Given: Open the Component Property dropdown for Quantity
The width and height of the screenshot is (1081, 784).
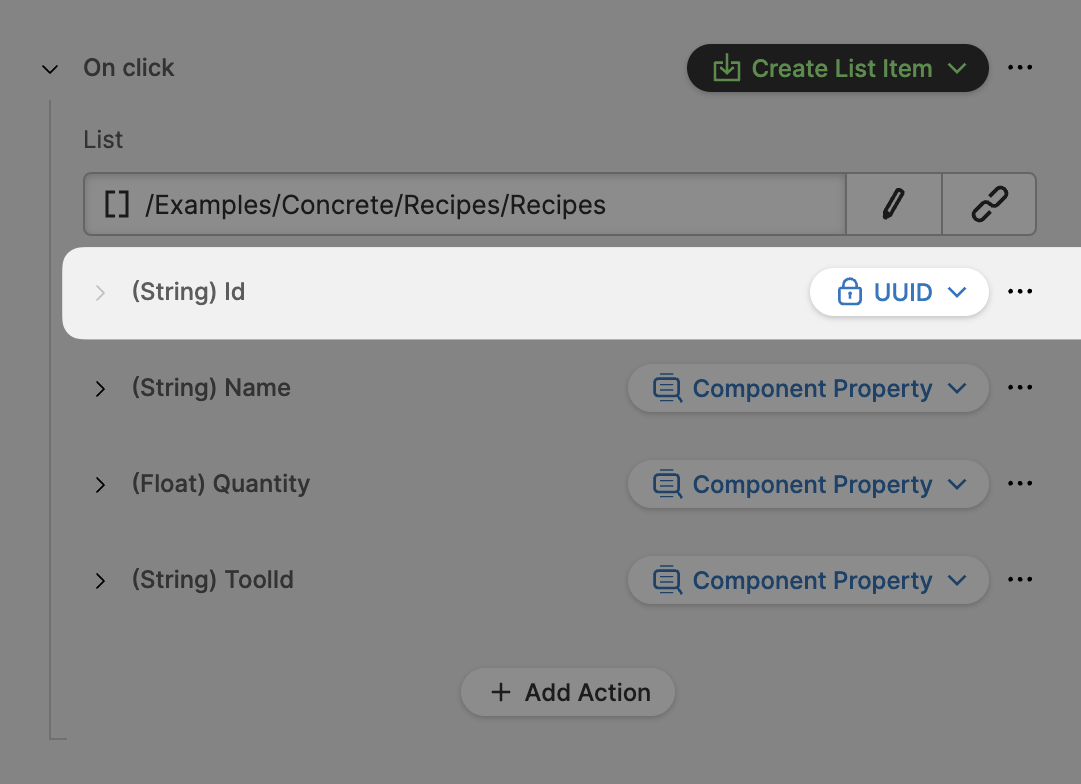Looking at the screenshot, I should [808, 484].
